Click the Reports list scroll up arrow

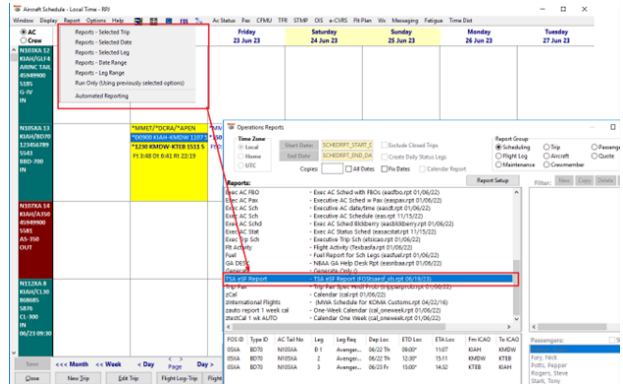tap(517, 192)
